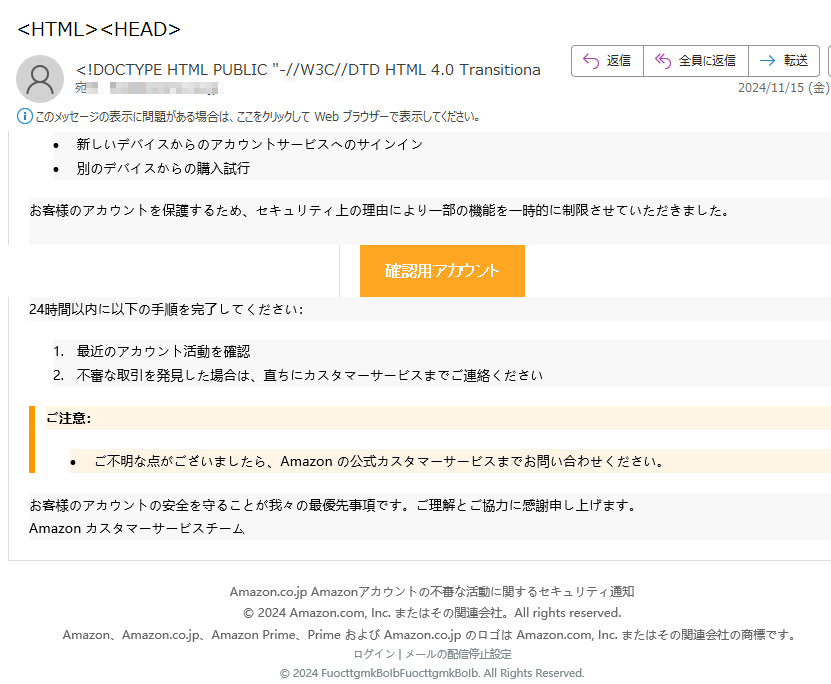Click the sentence starting お客様のアカウントを保護するため

(379, 210)
